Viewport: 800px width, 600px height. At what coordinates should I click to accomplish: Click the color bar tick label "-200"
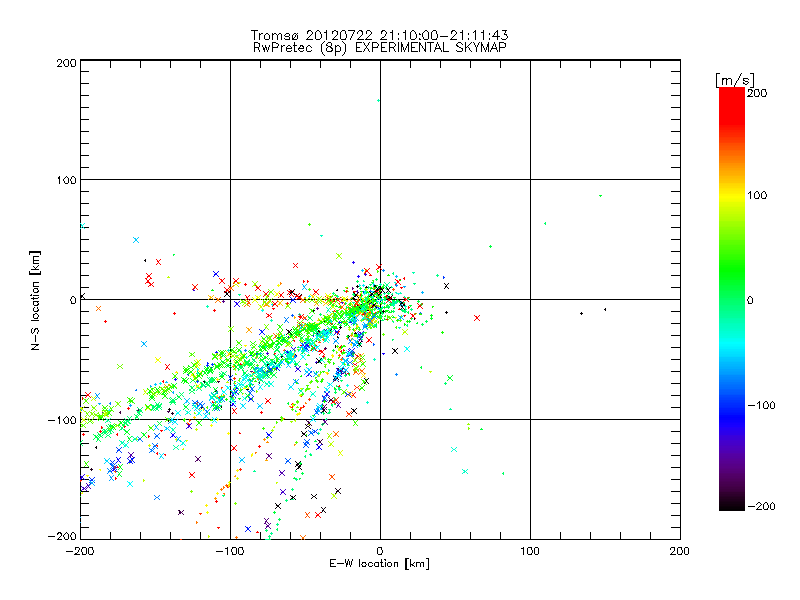[x=761, y=506]
